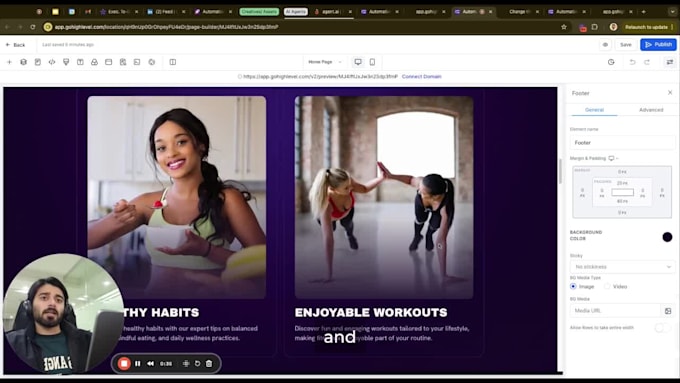This screenshot has height=383, width=680.
Task: Click the device icon next to Margin & Padding
Action: (x=611, y=158)
